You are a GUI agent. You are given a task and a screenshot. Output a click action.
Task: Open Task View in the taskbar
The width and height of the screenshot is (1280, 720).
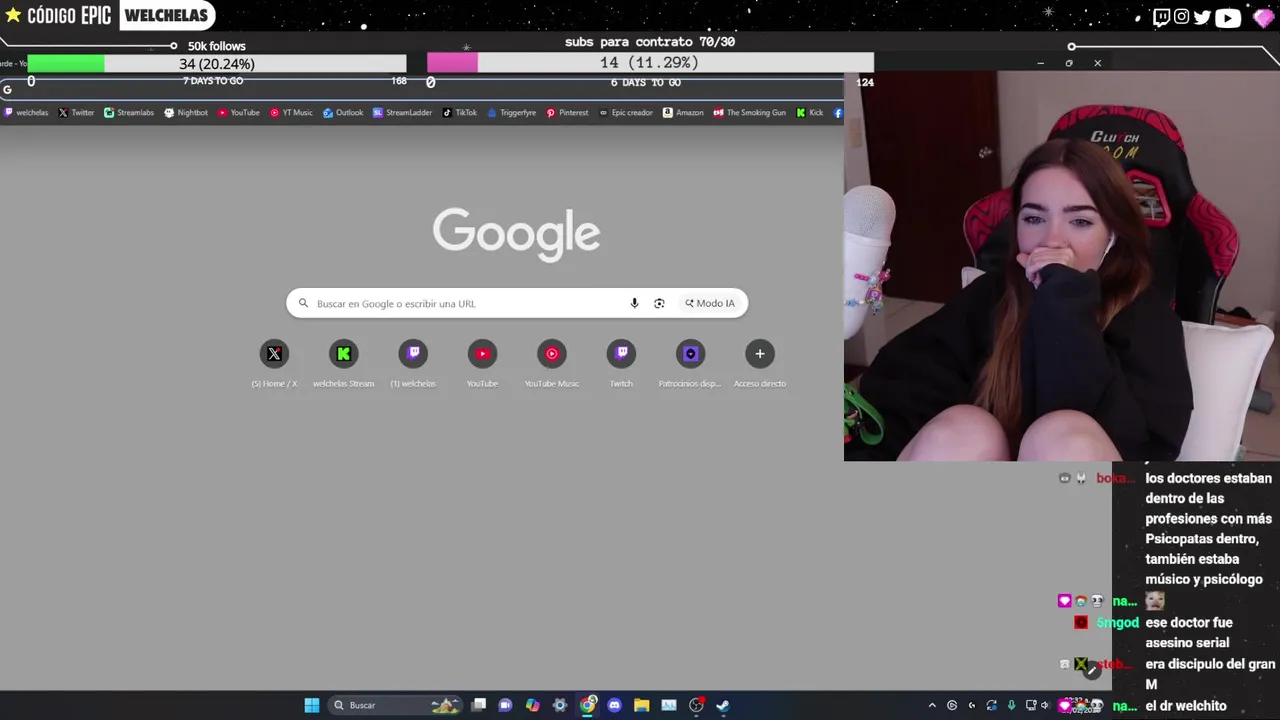[x=479, y=705]
